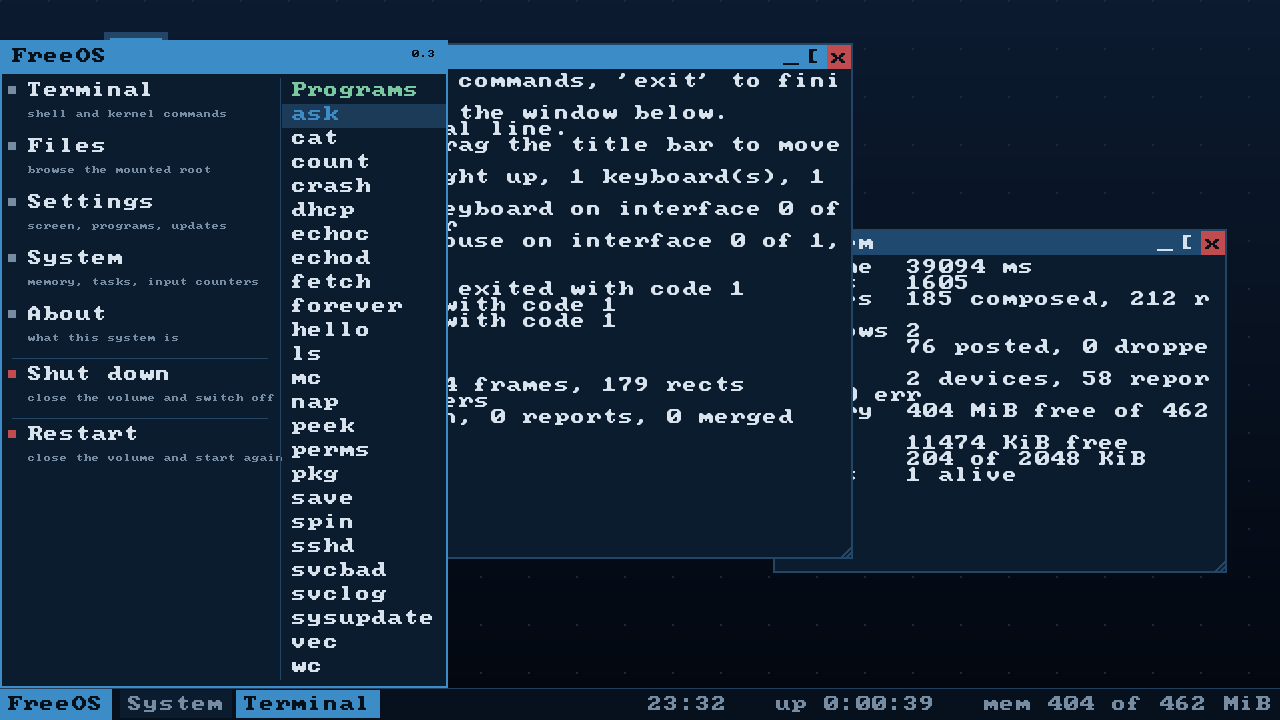Click the 0.3 version label
This screenshot has width=1280, height=720.
point(423,54)
